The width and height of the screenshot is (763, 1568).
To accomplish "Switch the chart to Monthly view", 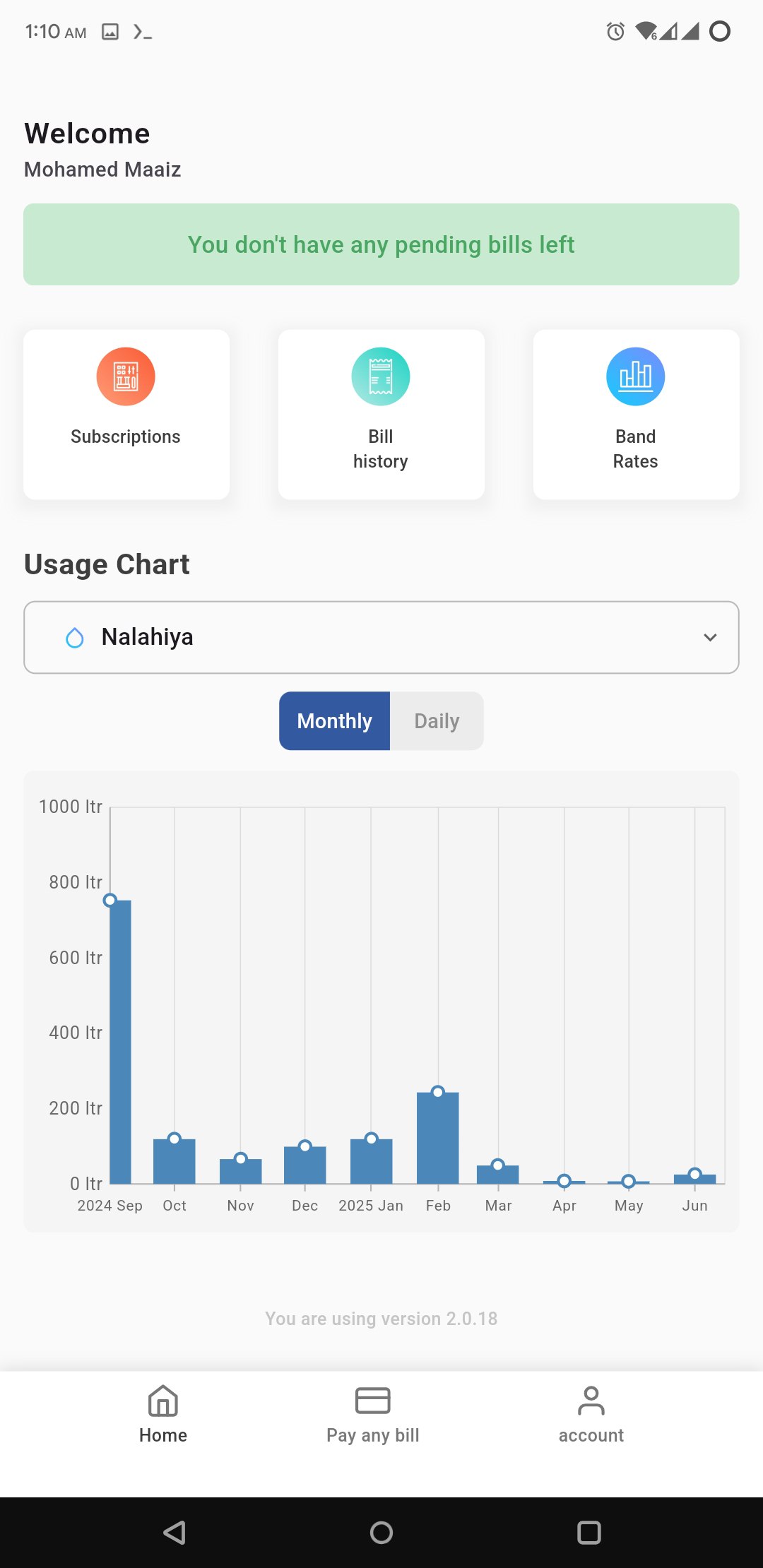I will pos(334,720).
